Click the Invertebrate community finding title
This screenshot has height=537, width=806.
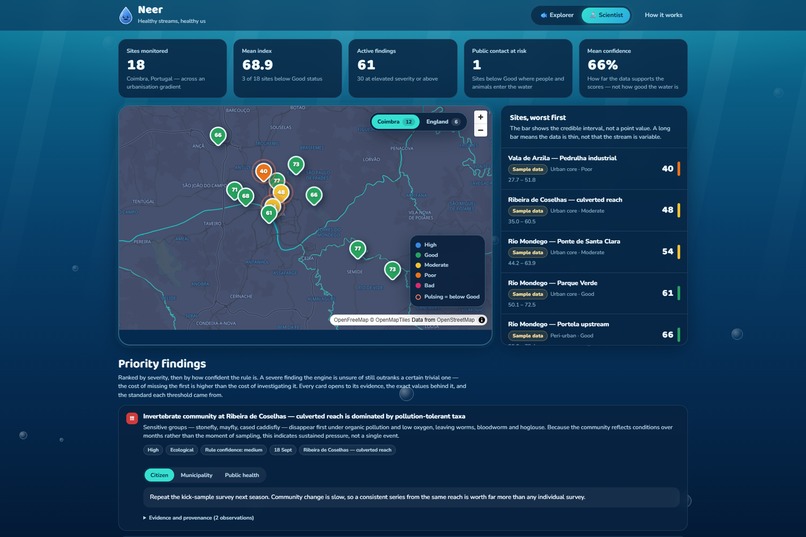tap(304, 416)
